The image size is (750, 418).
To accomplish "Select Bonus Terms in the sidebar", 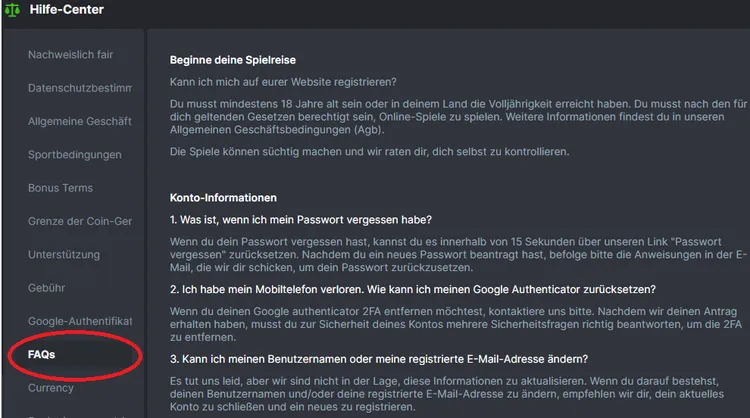I will [61, 188].
